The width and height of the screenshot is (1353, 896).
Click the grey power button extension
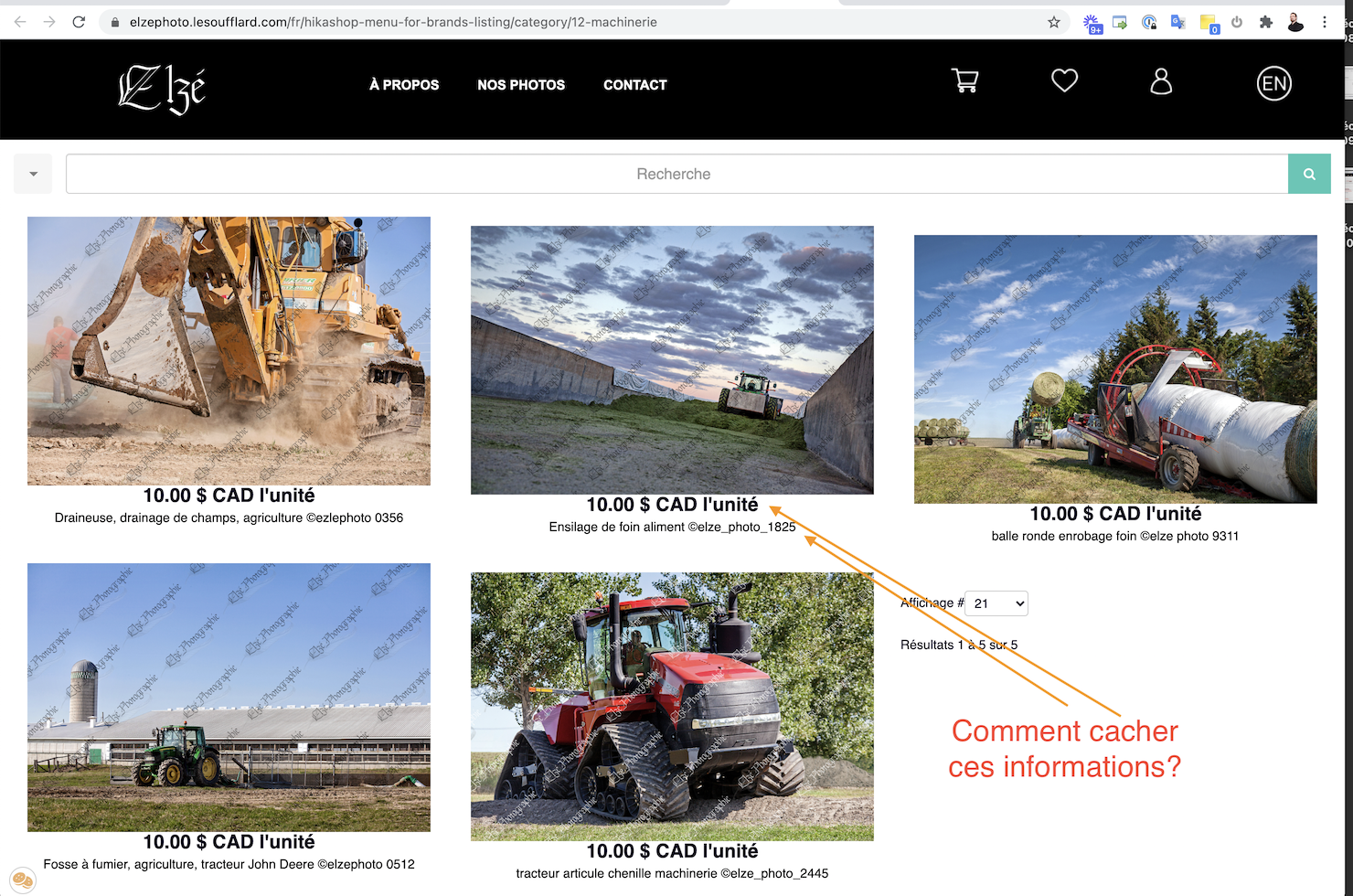coord(1237,22)
